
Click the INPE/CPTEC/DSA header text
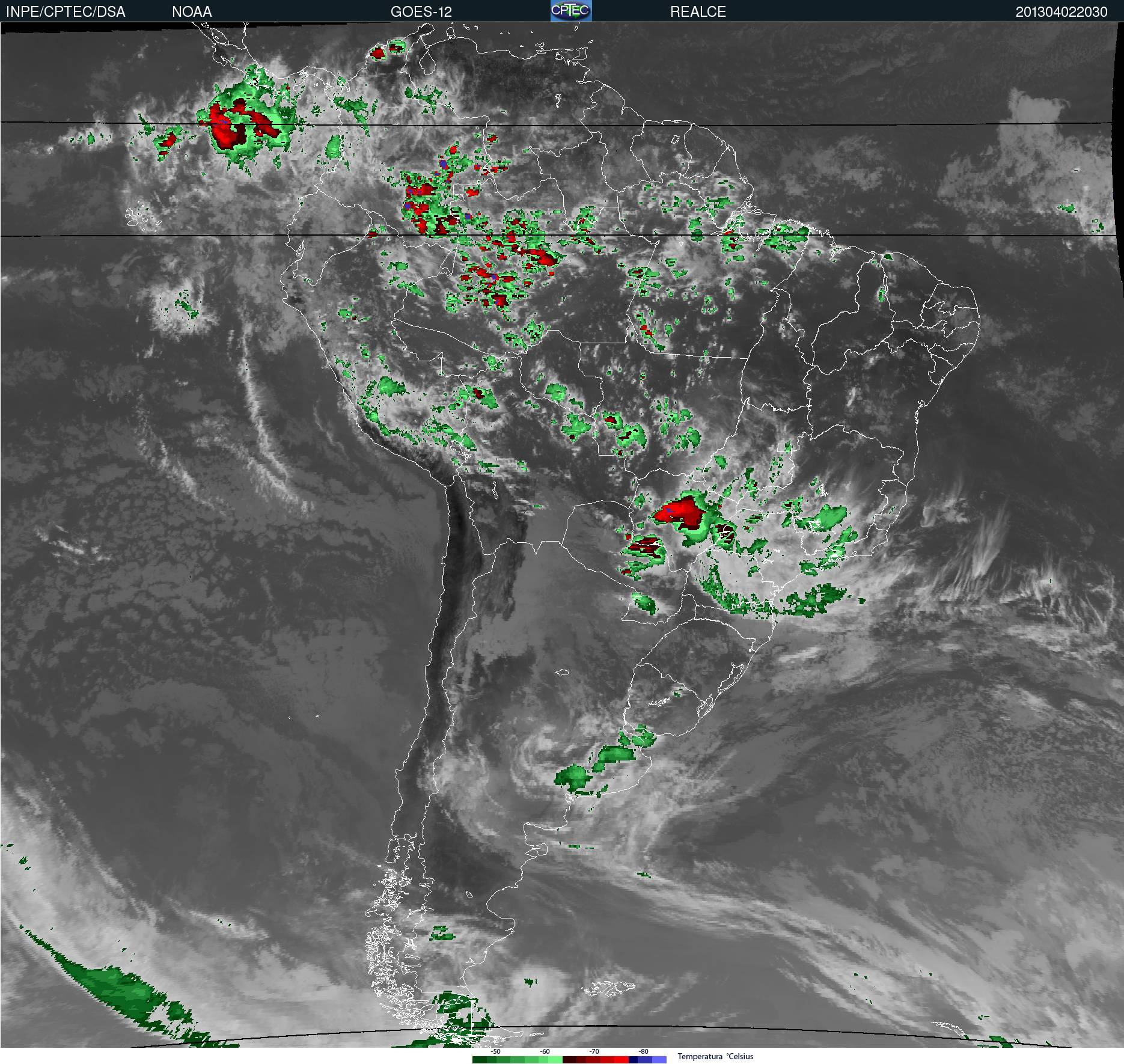point(66,12)
